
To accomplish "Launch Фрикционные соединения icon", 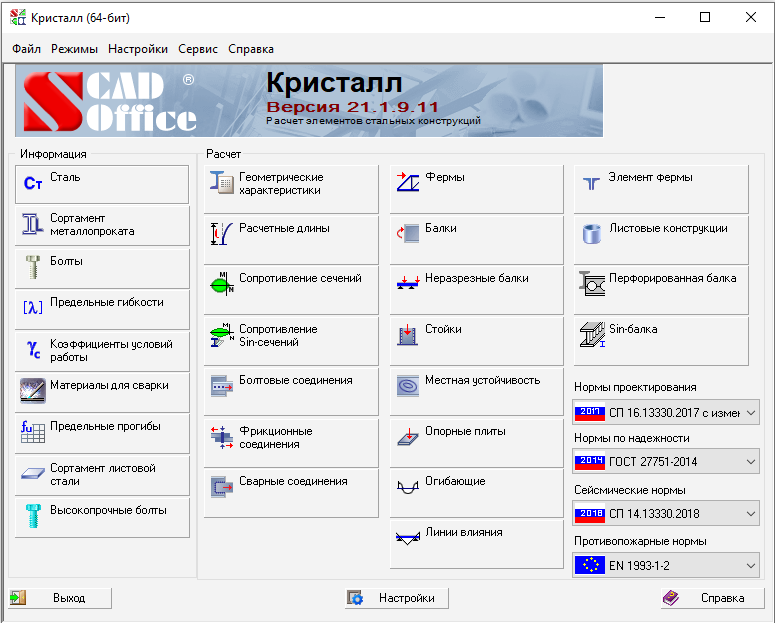I will tap(221, 437).
